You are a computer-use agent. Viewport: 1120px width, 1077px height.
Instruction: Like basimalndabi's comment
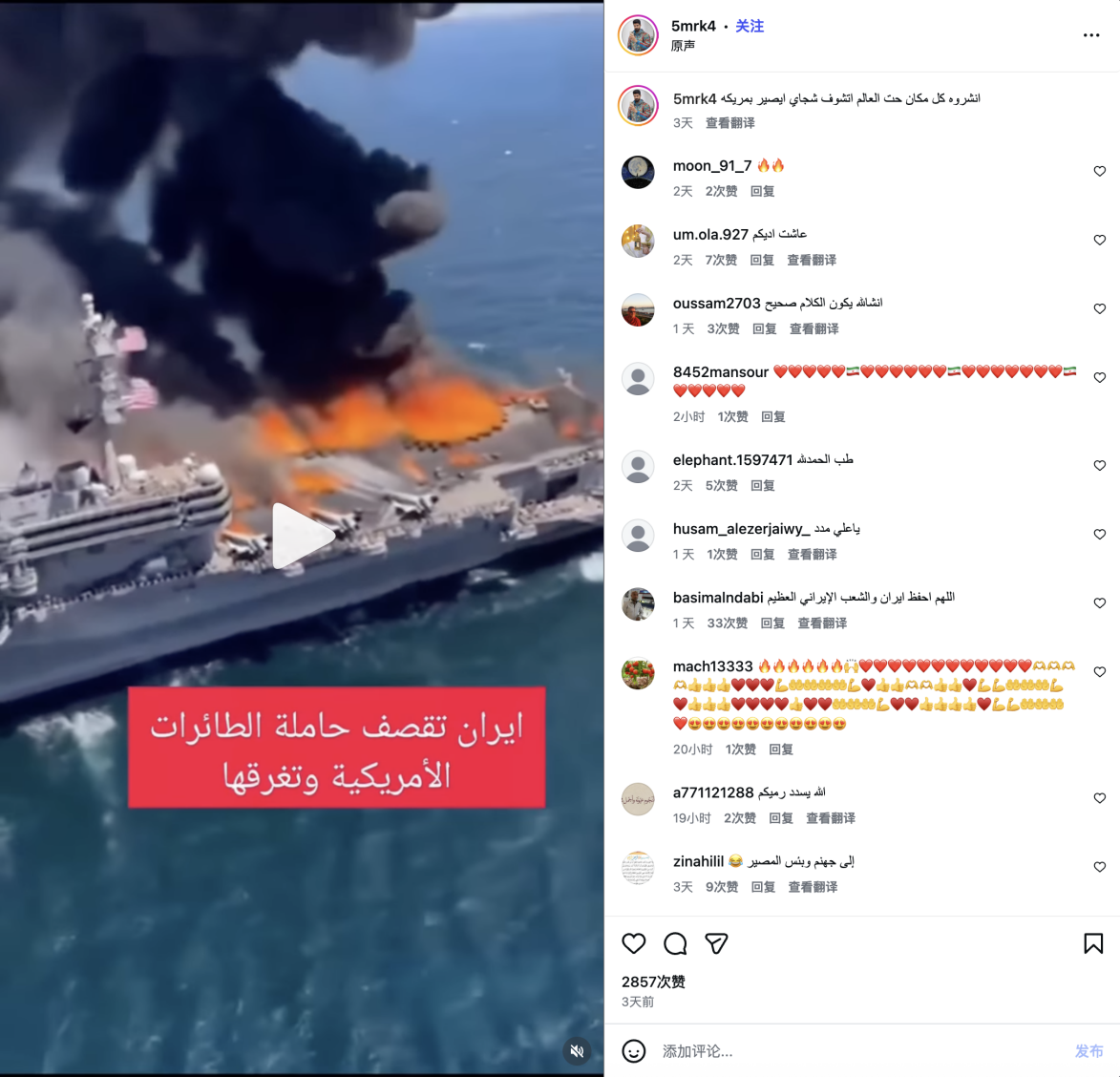pos(1099,603)
